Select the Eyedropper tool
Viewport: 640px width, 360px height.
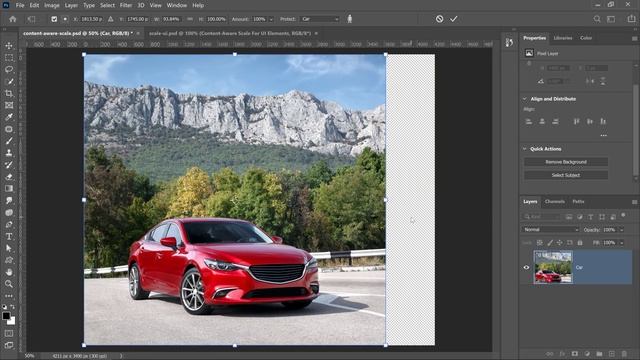click(9, 117)
